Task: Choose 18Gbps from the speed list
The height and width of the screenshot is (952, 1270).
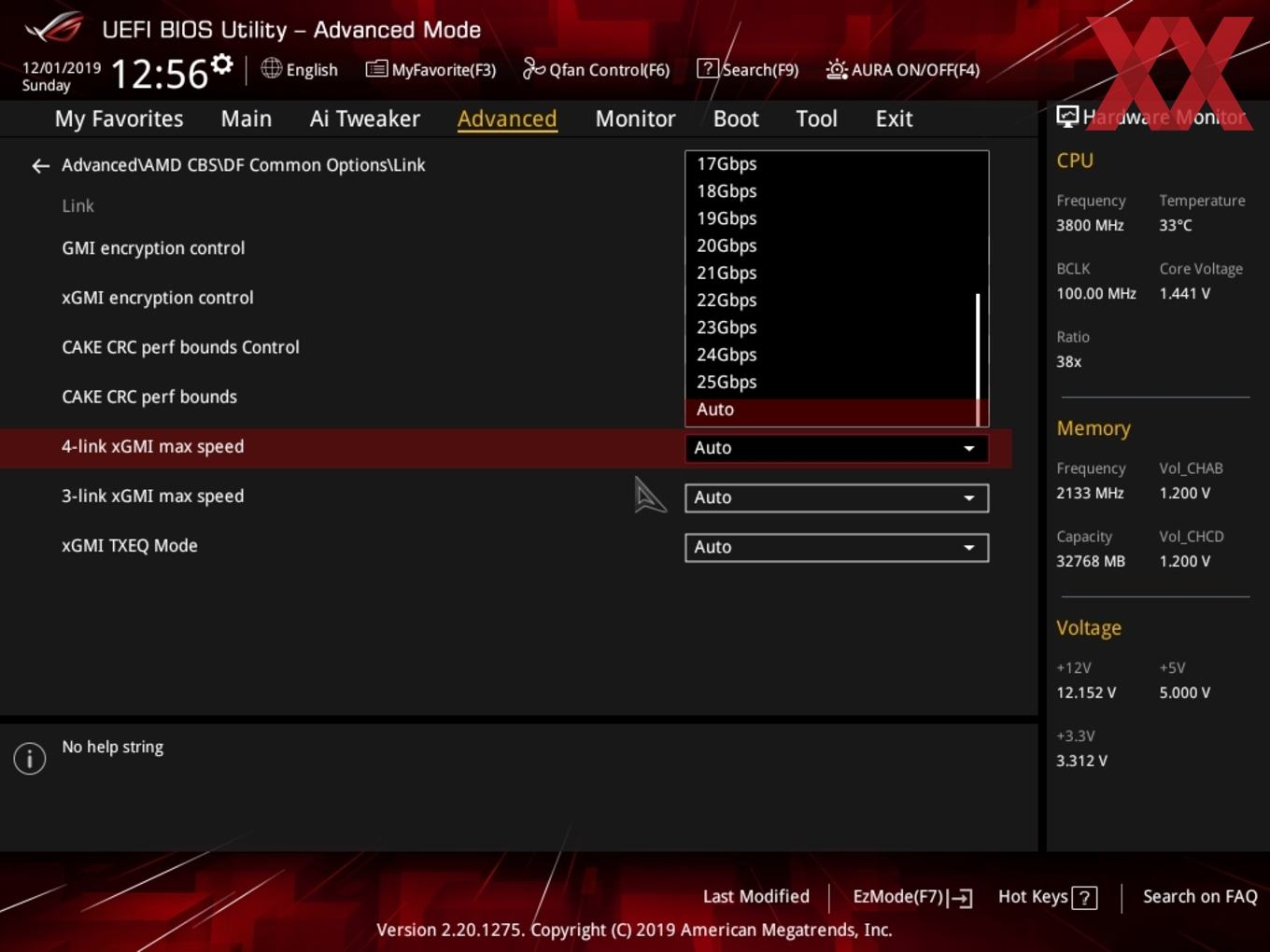Action: [x=830, y=190]
